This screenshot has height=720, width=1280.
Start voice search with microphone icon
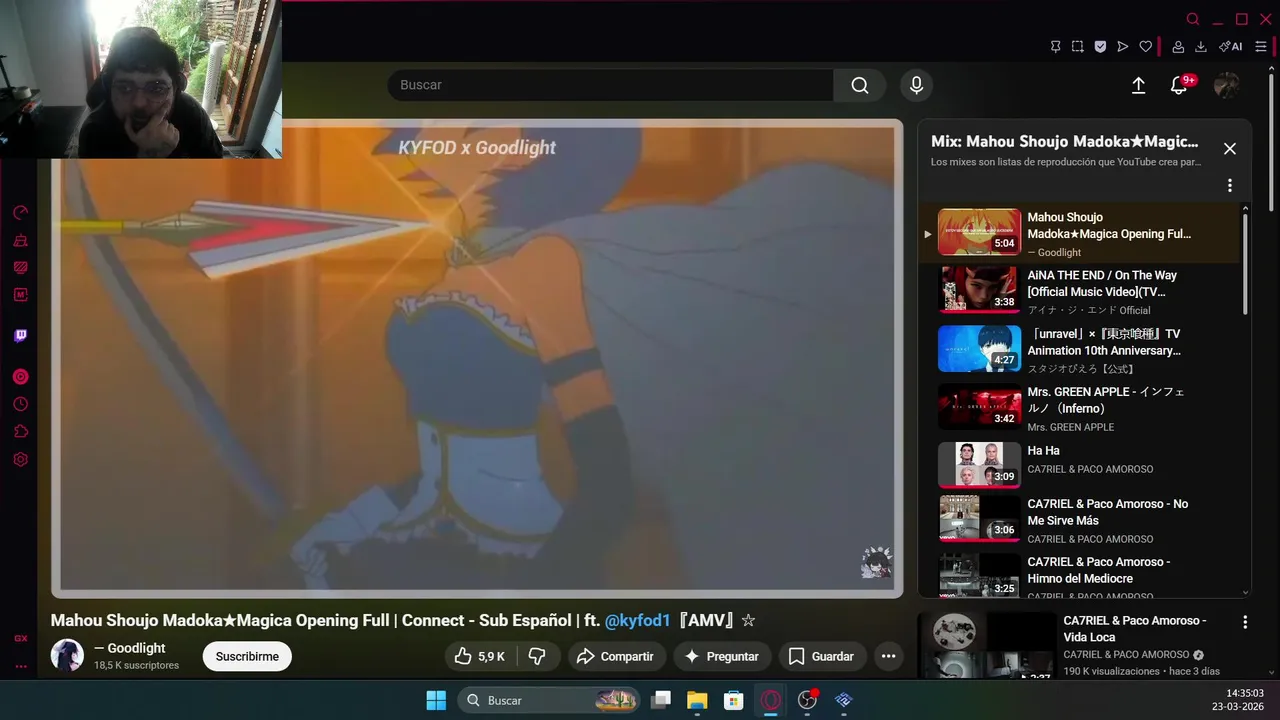pyautogui.click(x=916, y=85)
